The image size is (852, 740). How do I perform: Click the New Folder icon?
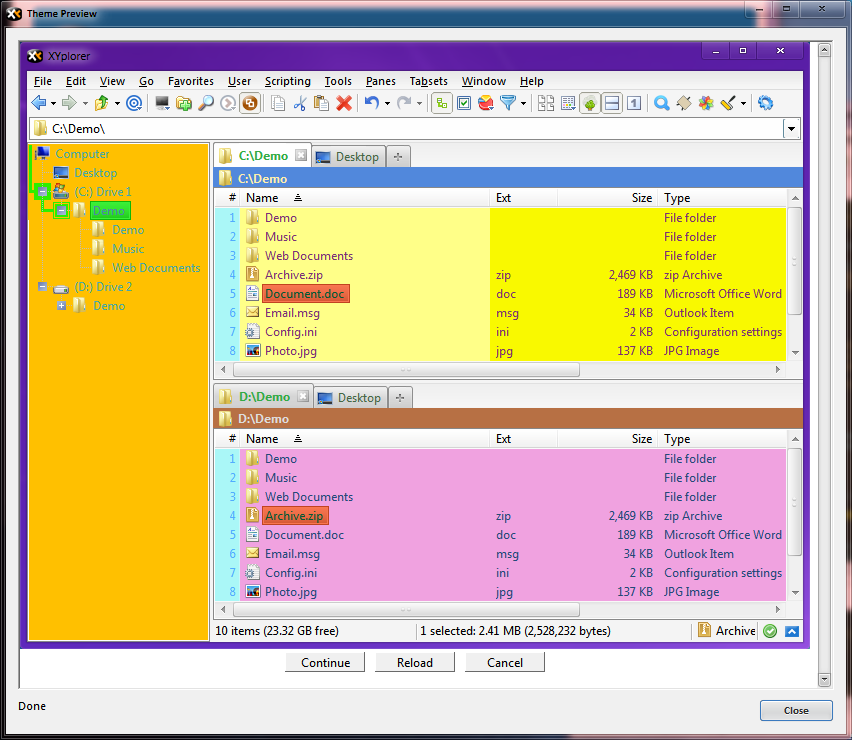[184, 103]
